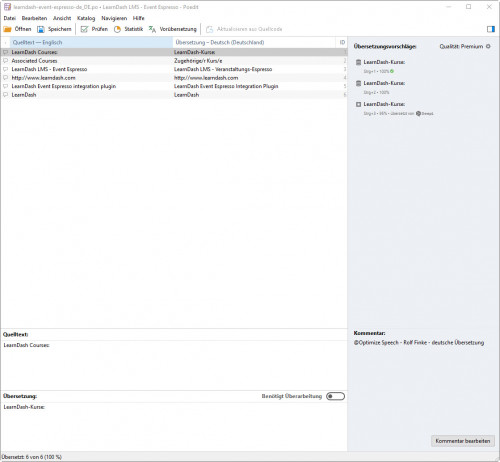This screenshot has width=500, height=462.
Task: Click comment bubble icon of Associated Courses row
Action: pyautogui.click(x=5, y=61)
